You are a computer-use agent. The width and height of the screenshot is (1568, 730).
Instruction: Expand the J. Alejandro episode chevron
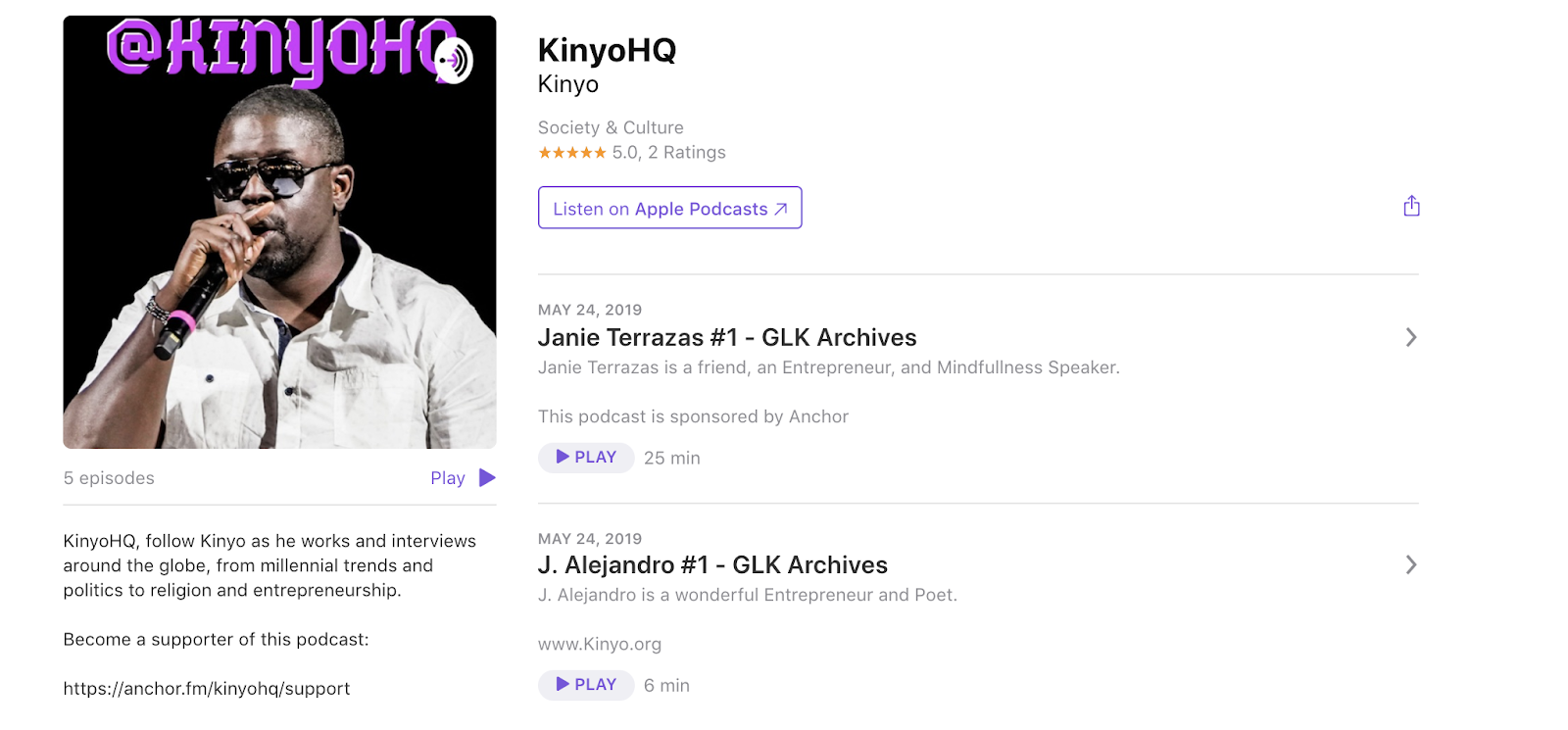pos(1411,564)
